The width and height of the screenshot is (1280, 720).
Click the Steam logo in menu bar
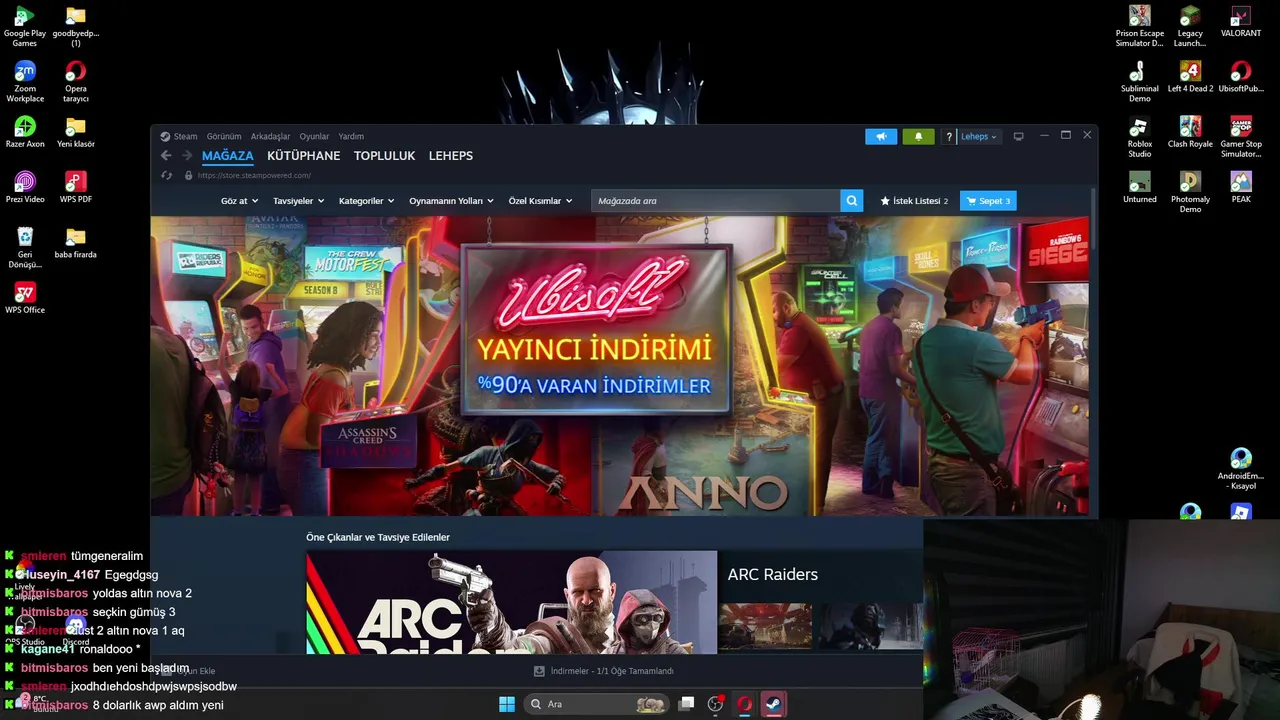(165, 136)
